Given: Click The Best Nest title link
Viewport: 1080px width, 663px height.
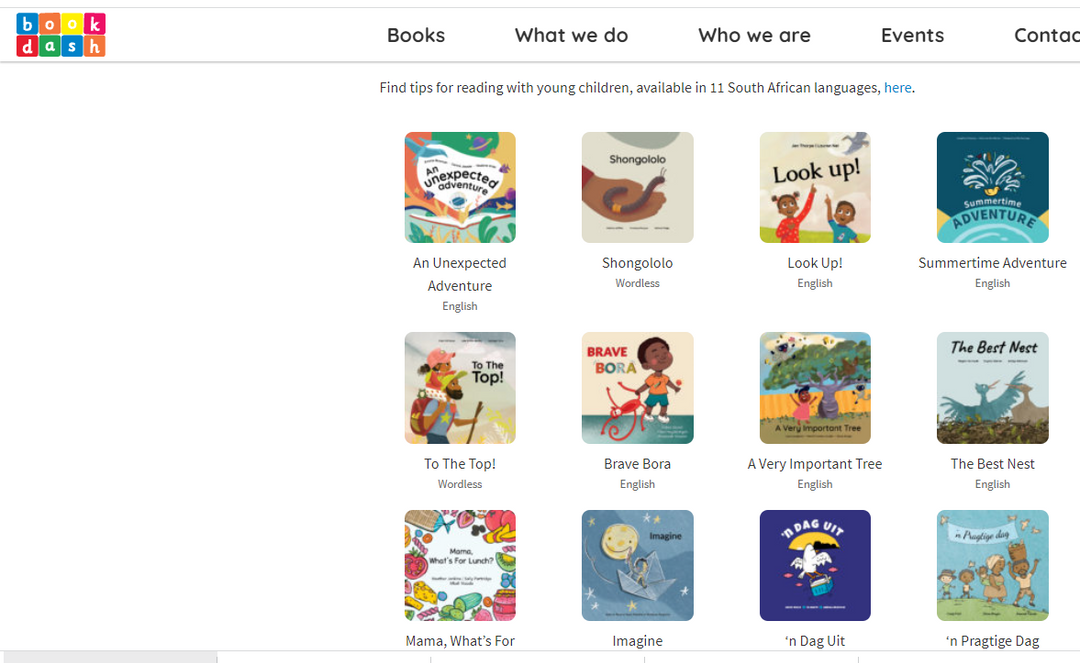Looking at the screenshot, I should point(992,464).
